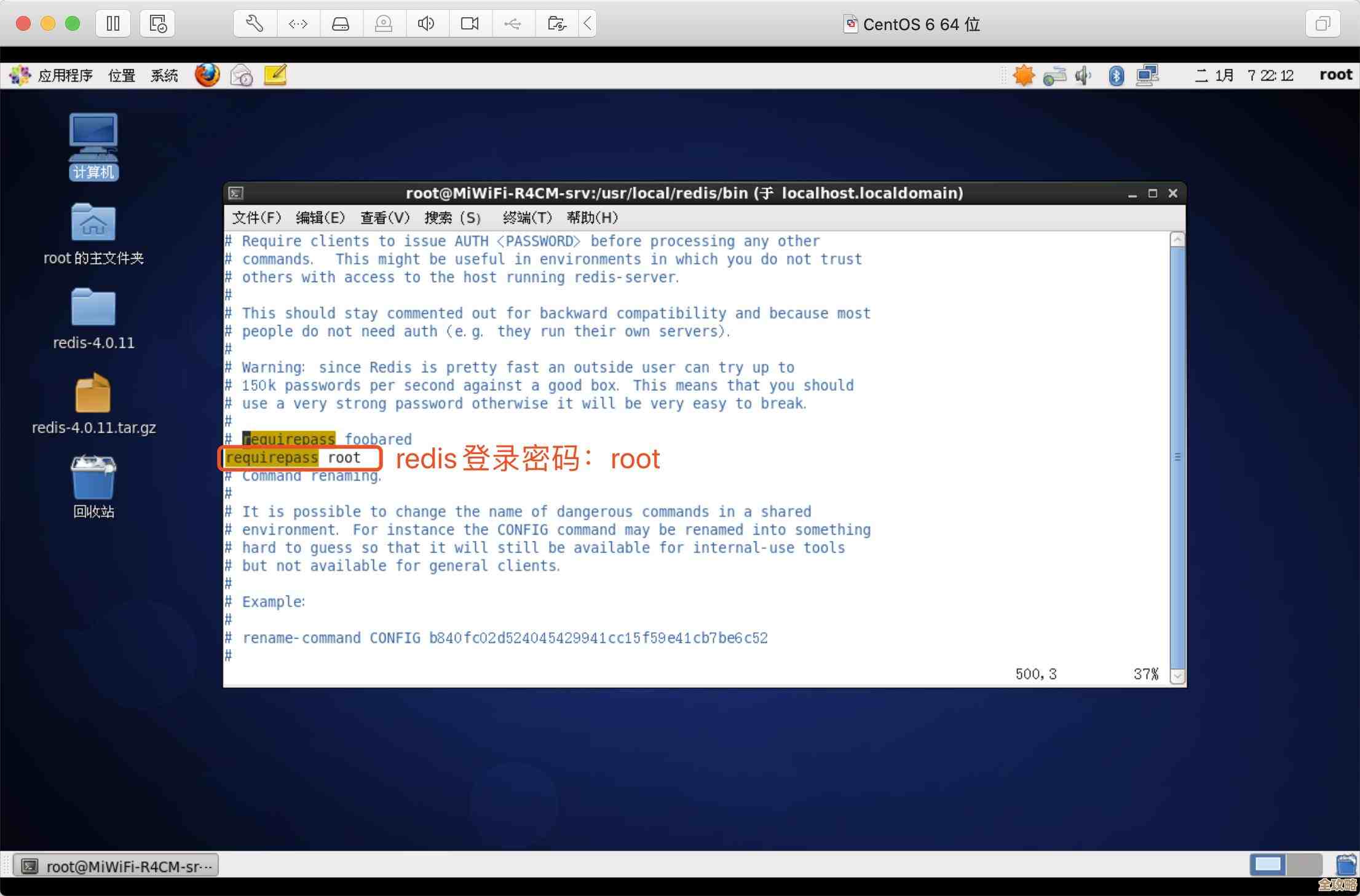Viewport: 1360px width, 896px height.
Task: Toggle Bluetooth icon in system tray
Action: click(1116, 76)
